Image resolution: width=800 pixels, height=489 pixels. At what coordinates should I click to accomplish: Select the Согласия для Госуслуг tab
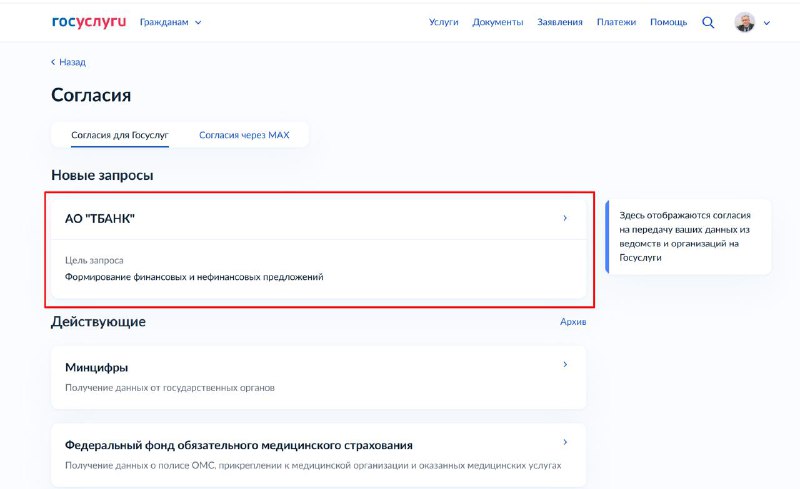pyautogui.click(x=120, y=135)
